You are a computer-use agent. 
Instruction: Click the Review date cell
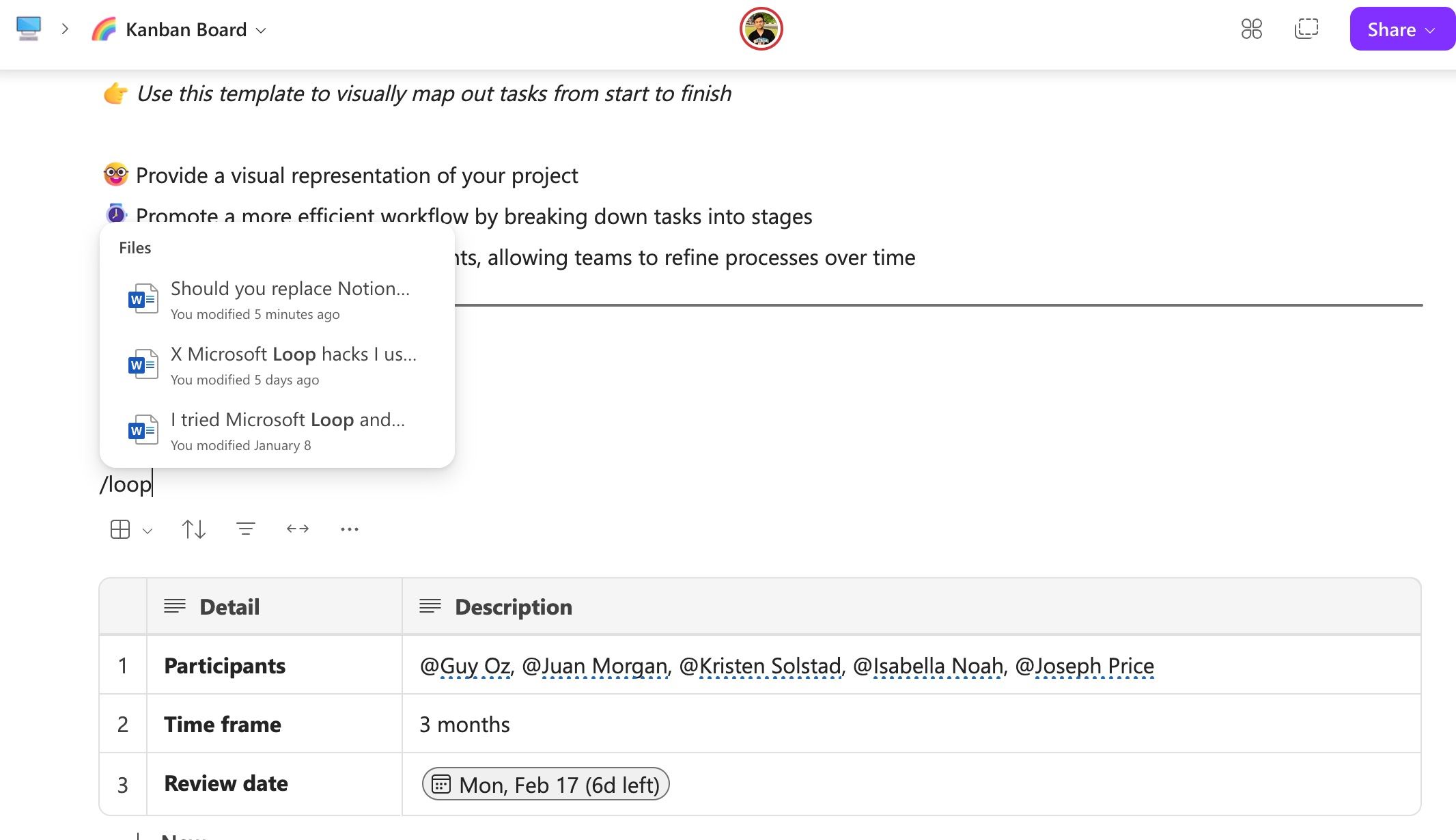275,784
